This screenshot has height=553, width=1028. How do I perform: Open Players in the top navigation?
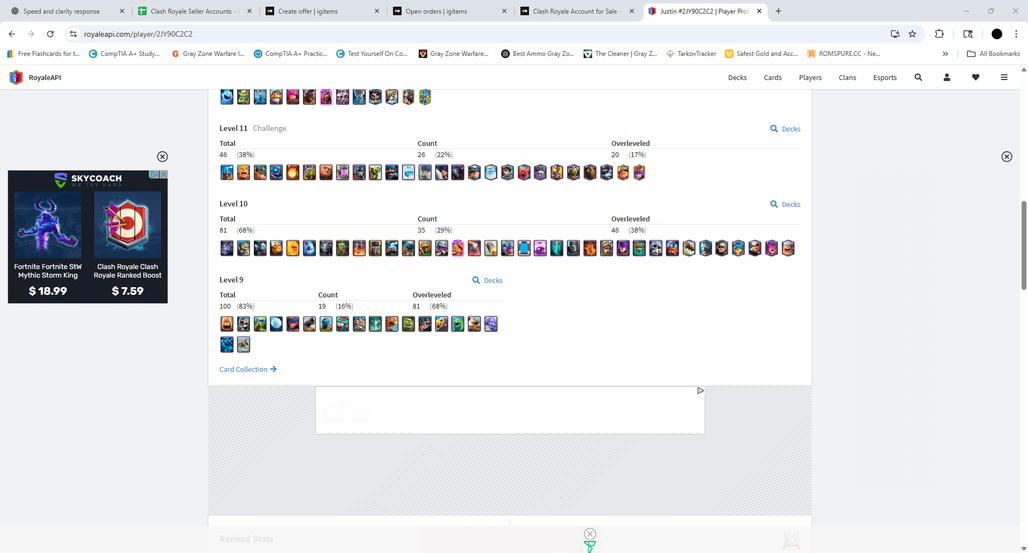tap(810, 77)
